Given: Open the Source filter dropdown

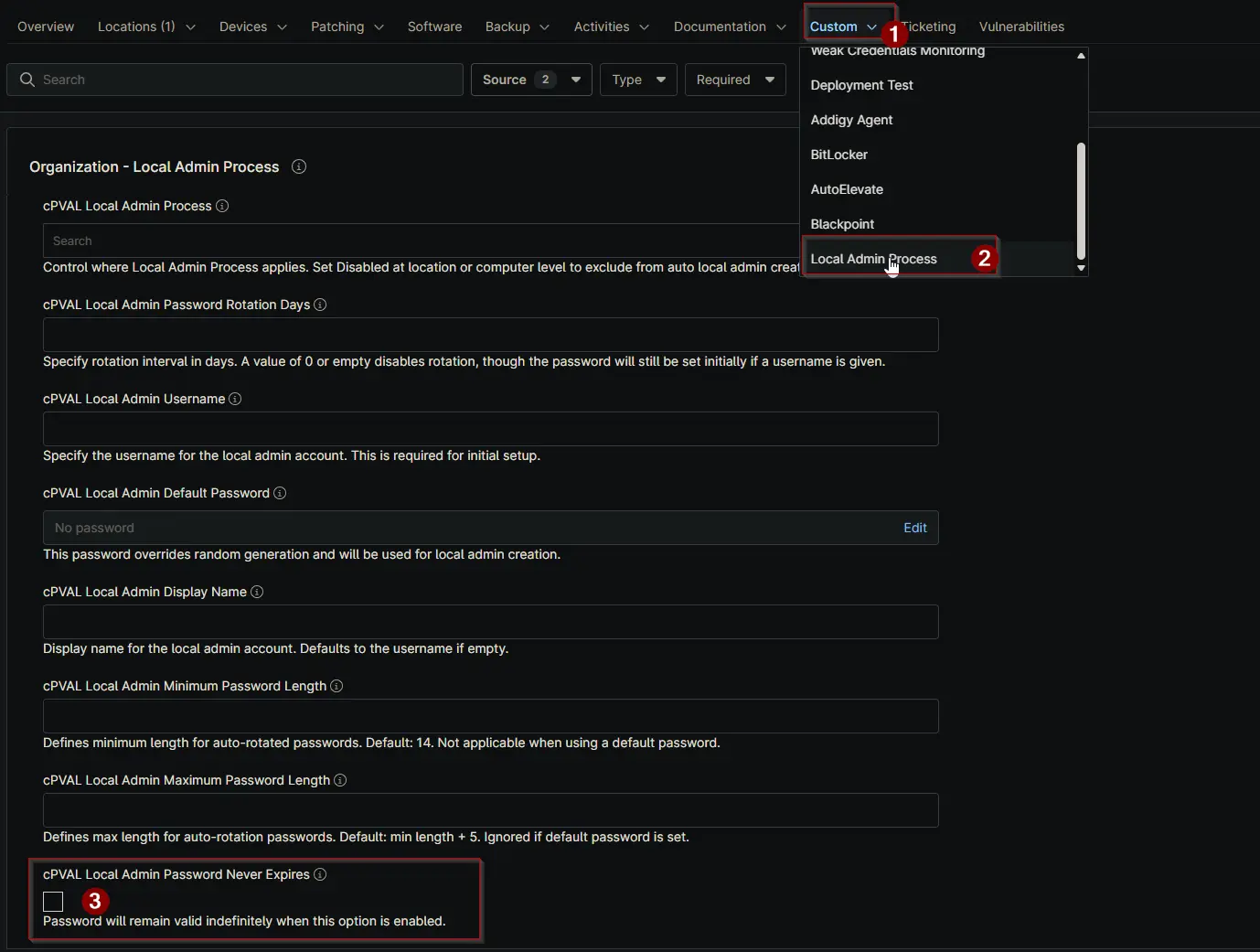Looking at the screenshot, I should pos(530,80).
